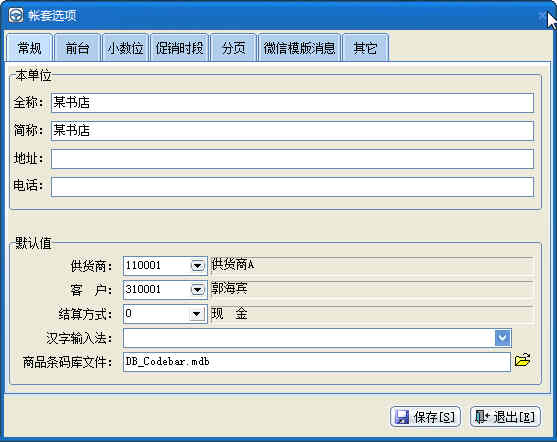Focus the empty 地址 address field

point(292,158)
